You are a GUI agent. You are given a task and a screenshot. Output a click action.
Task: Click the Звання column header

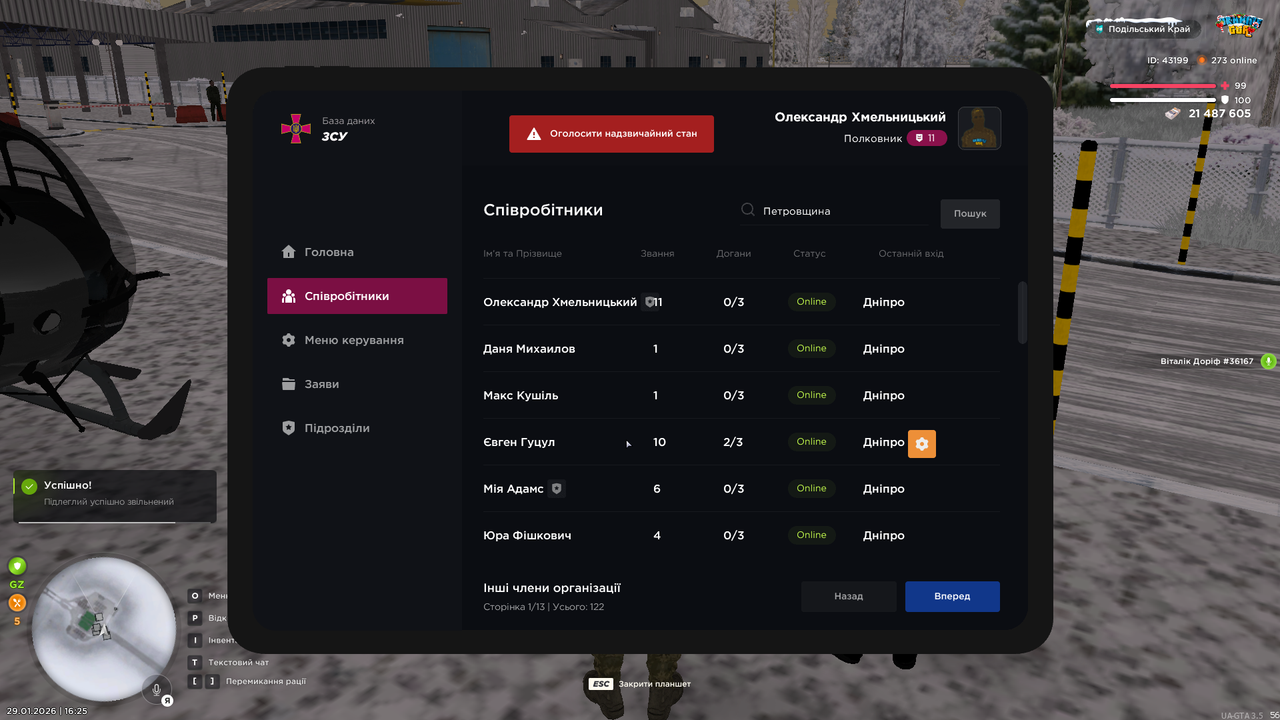click(657, 254)
